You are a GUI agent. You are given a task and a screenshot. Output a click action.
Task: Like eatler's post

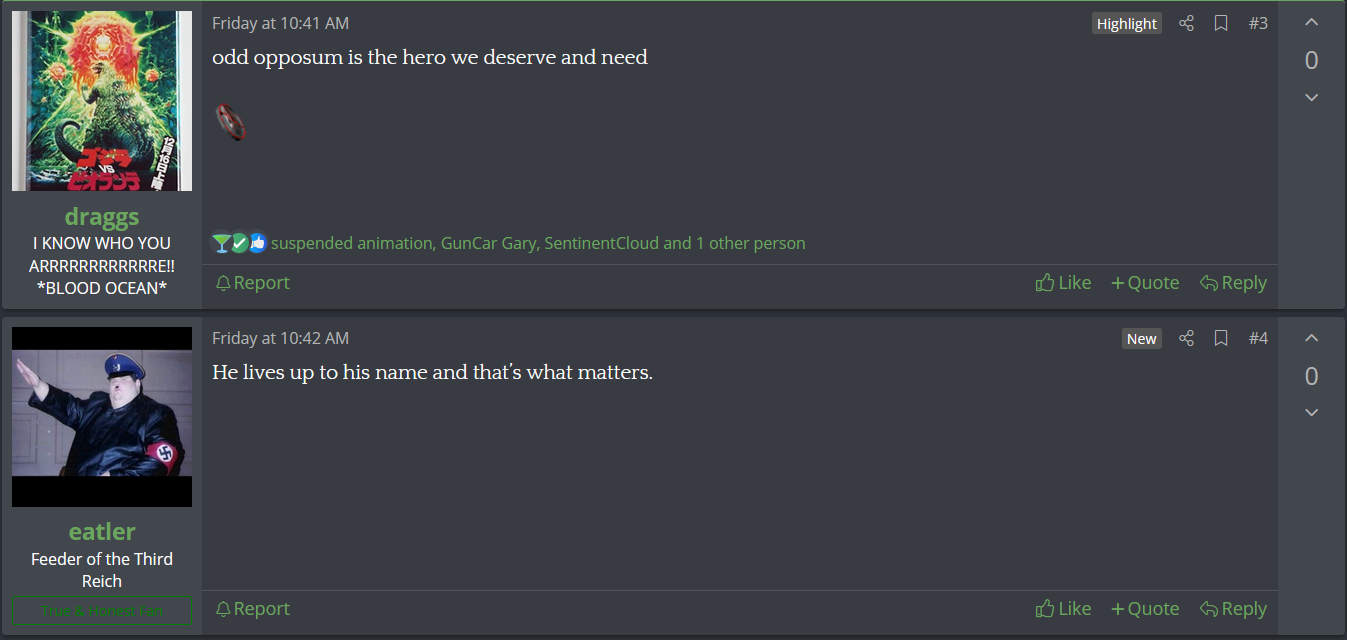(x=1063, y=609)
